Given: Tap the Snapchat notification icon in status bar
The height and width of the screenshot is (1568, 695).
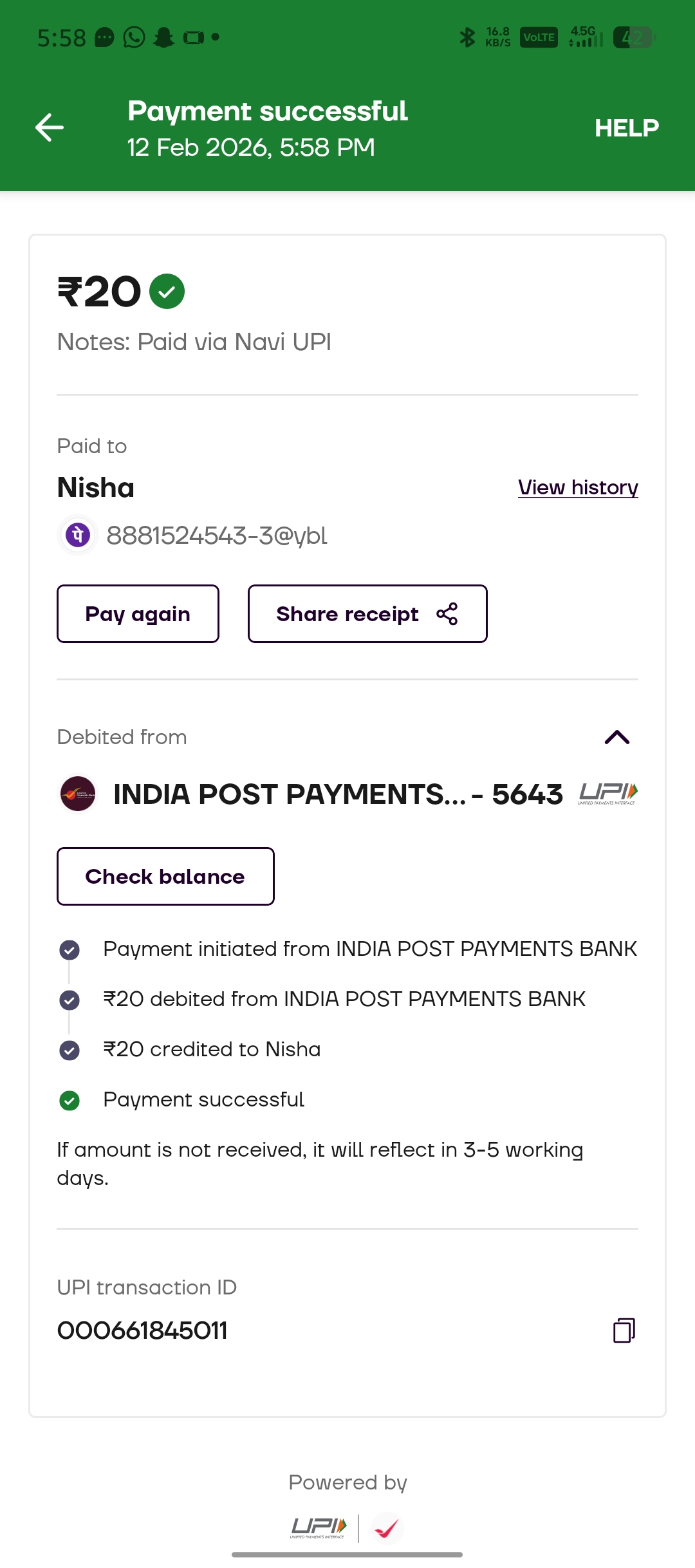Looking at the screenshot, I should coord(164,37).
